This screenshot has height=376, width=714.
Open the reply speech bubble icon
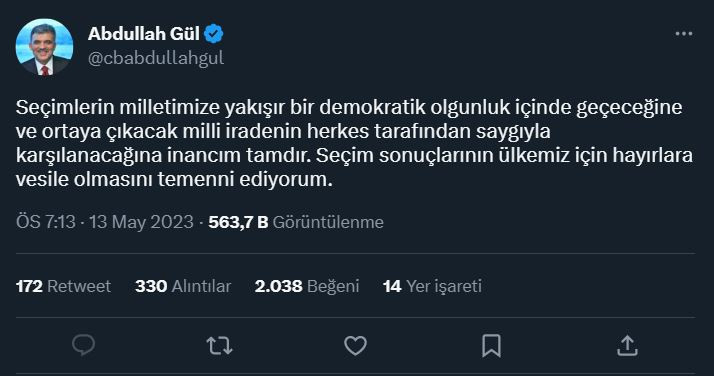point(84,345)
